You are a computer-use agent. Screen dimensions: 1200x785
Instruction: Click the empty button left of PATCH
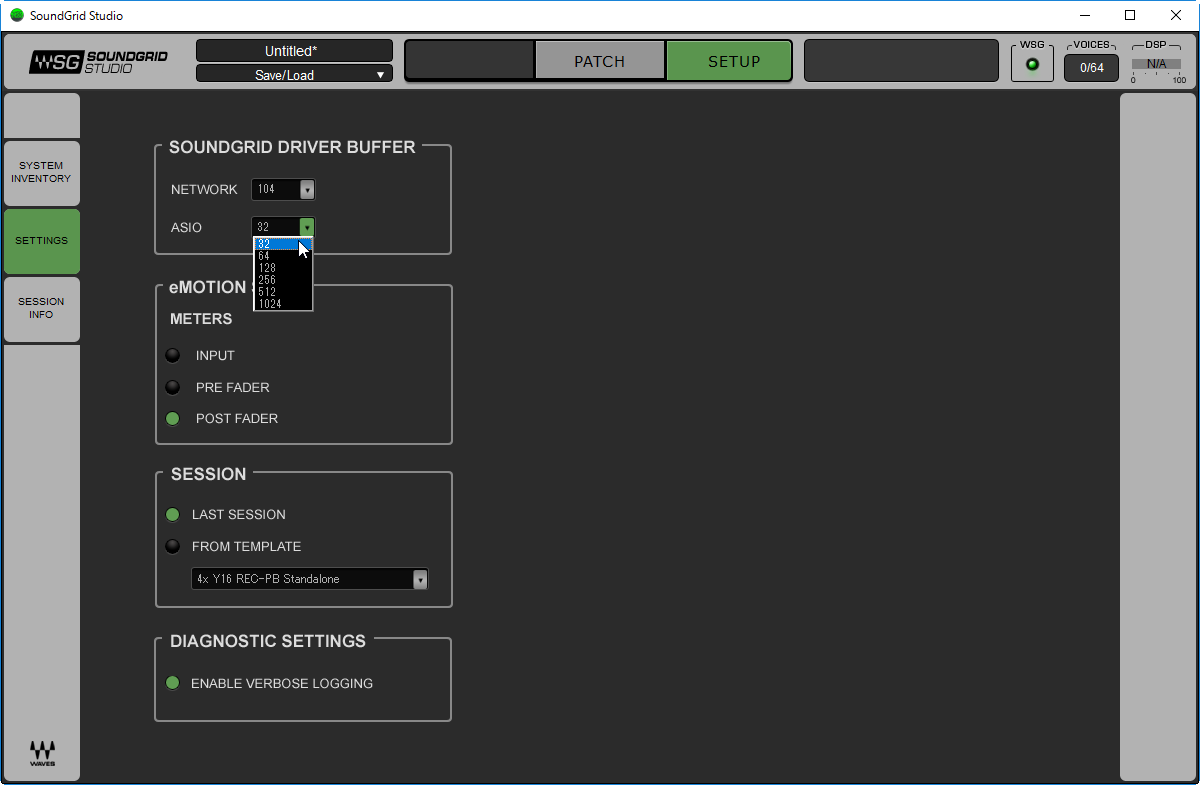[x=469, y=61]
